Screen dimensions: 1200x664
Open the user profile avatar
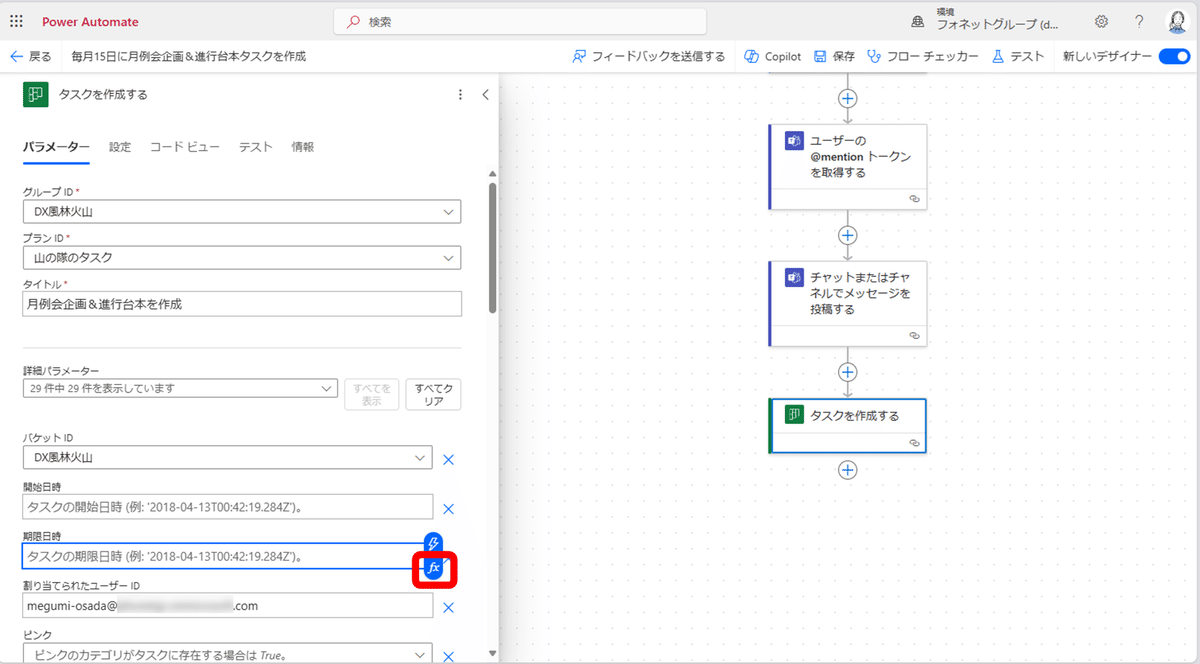click(x=1176, y=21)
